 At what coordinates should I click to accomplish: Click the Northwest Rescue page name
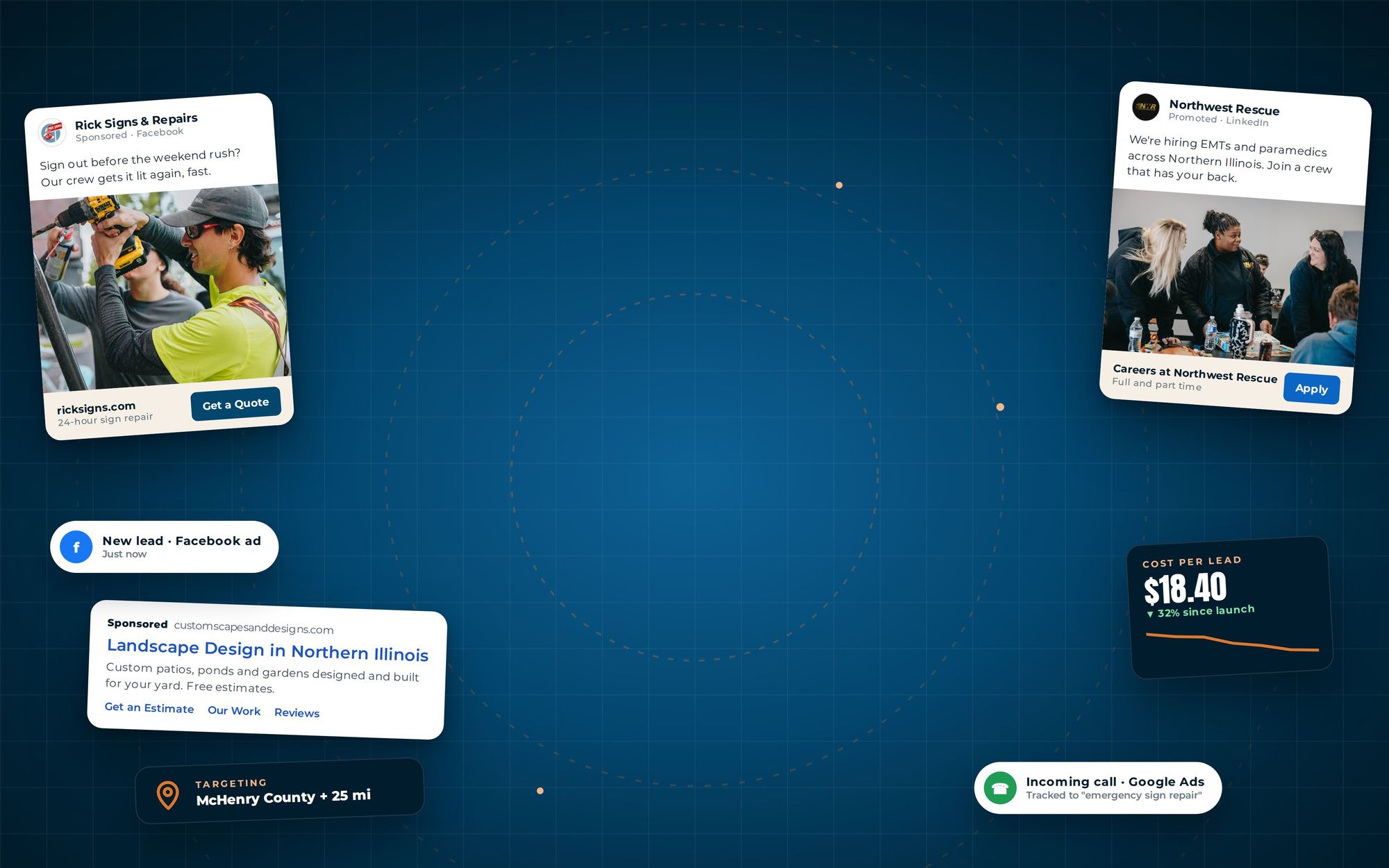(x=1224, y=107)
